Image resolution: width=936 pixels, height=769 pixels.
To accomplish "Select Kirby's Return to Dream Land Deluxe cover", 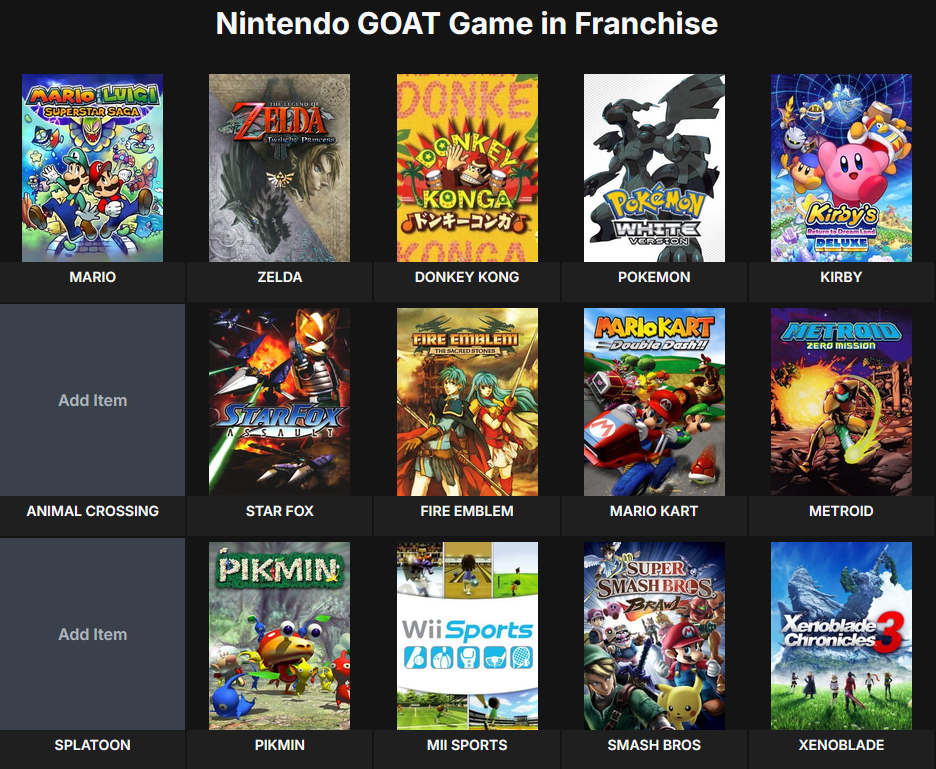I will point(841,168).
